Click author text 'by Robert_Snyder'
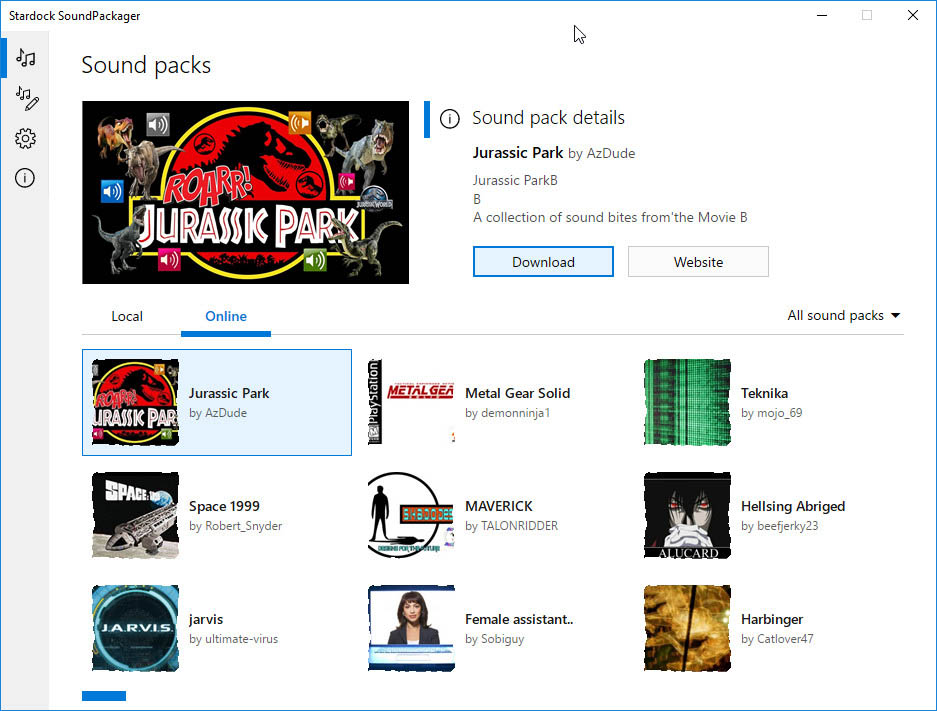This screenshot has width=937, height=711. tap(235, 526)
